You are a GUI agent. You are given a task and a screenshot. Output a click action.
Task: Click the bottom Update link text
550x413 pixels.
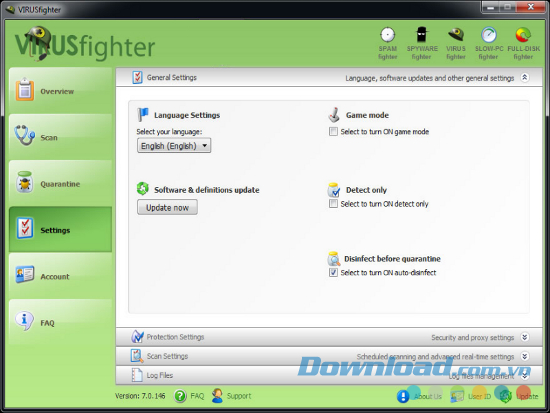(527, 397)
